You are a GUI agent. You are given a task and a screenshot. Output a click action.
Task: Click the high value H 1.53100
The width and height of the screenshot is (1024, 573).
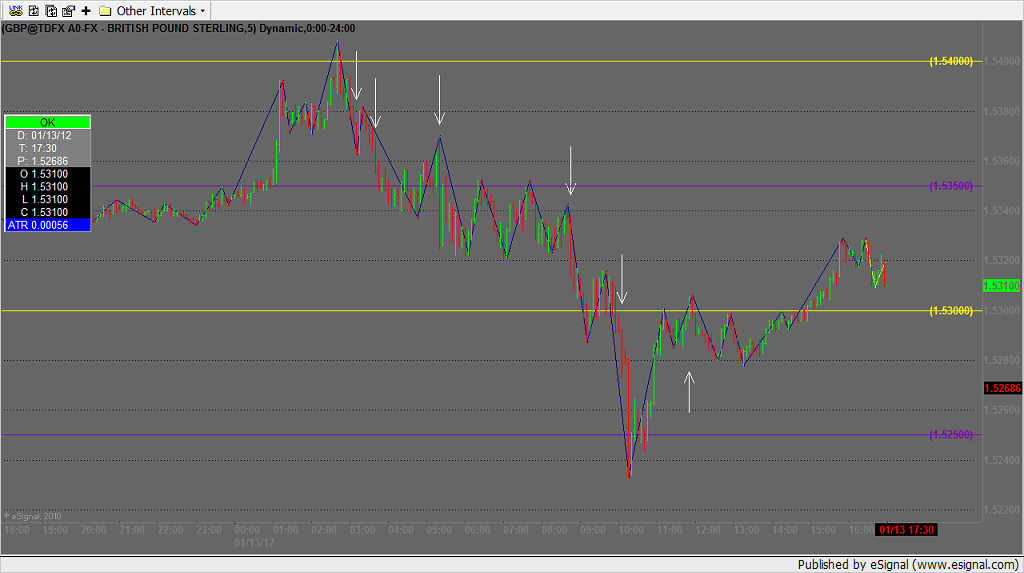pyautogui.click(x=48, y=187)
